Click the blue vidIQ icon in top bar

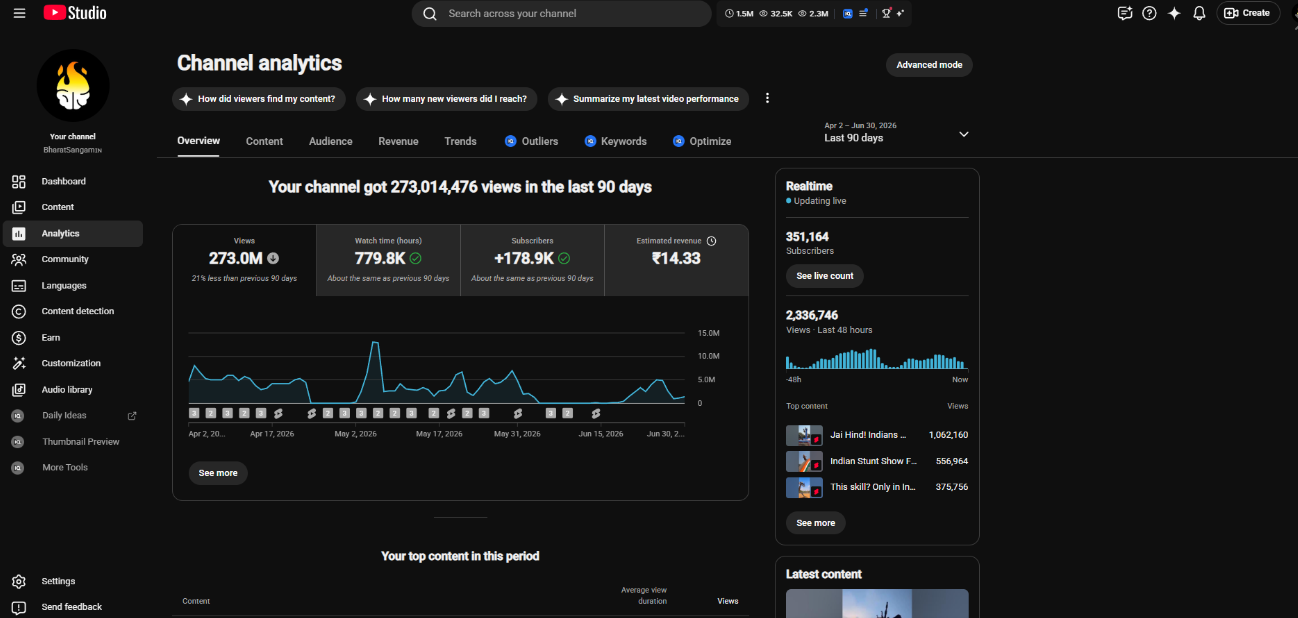(848, 13)
